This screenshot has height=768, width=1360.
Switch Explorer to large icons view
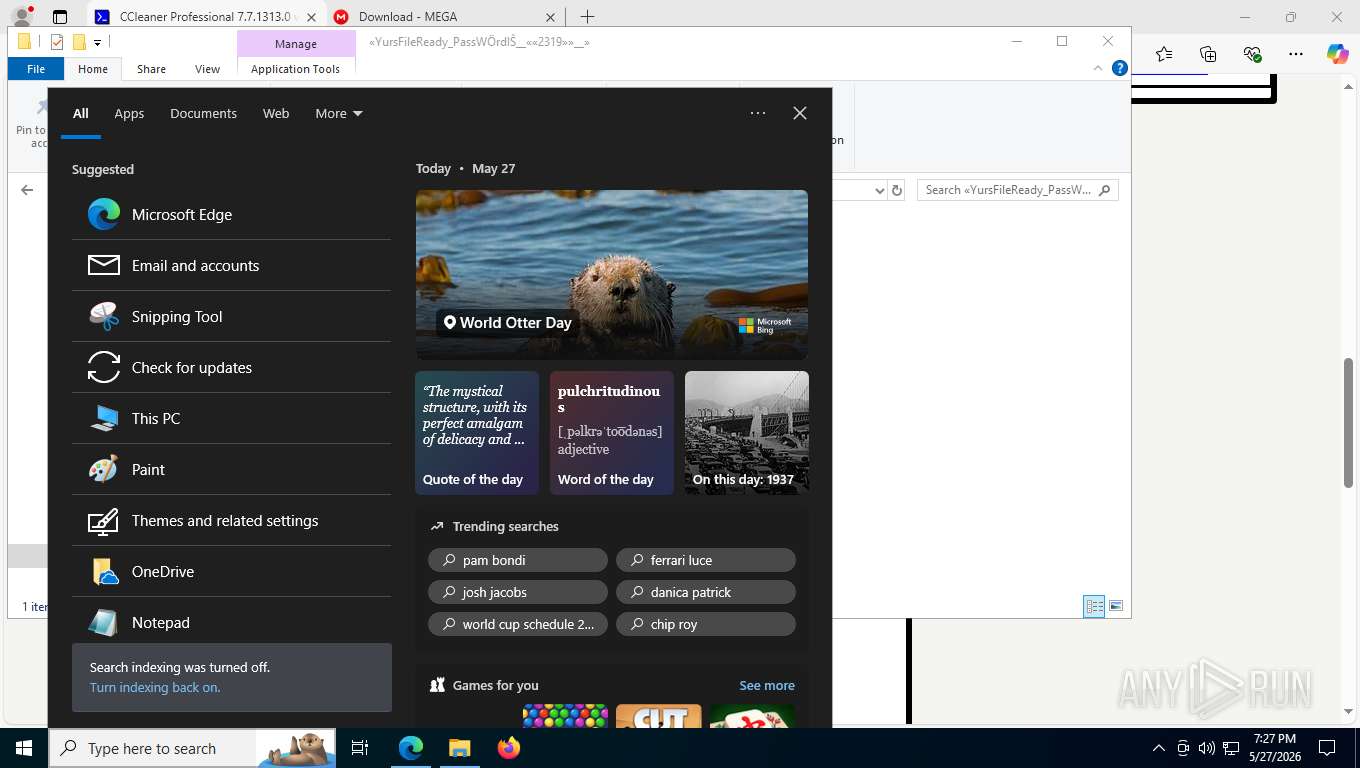click(x=1116, y=606)
